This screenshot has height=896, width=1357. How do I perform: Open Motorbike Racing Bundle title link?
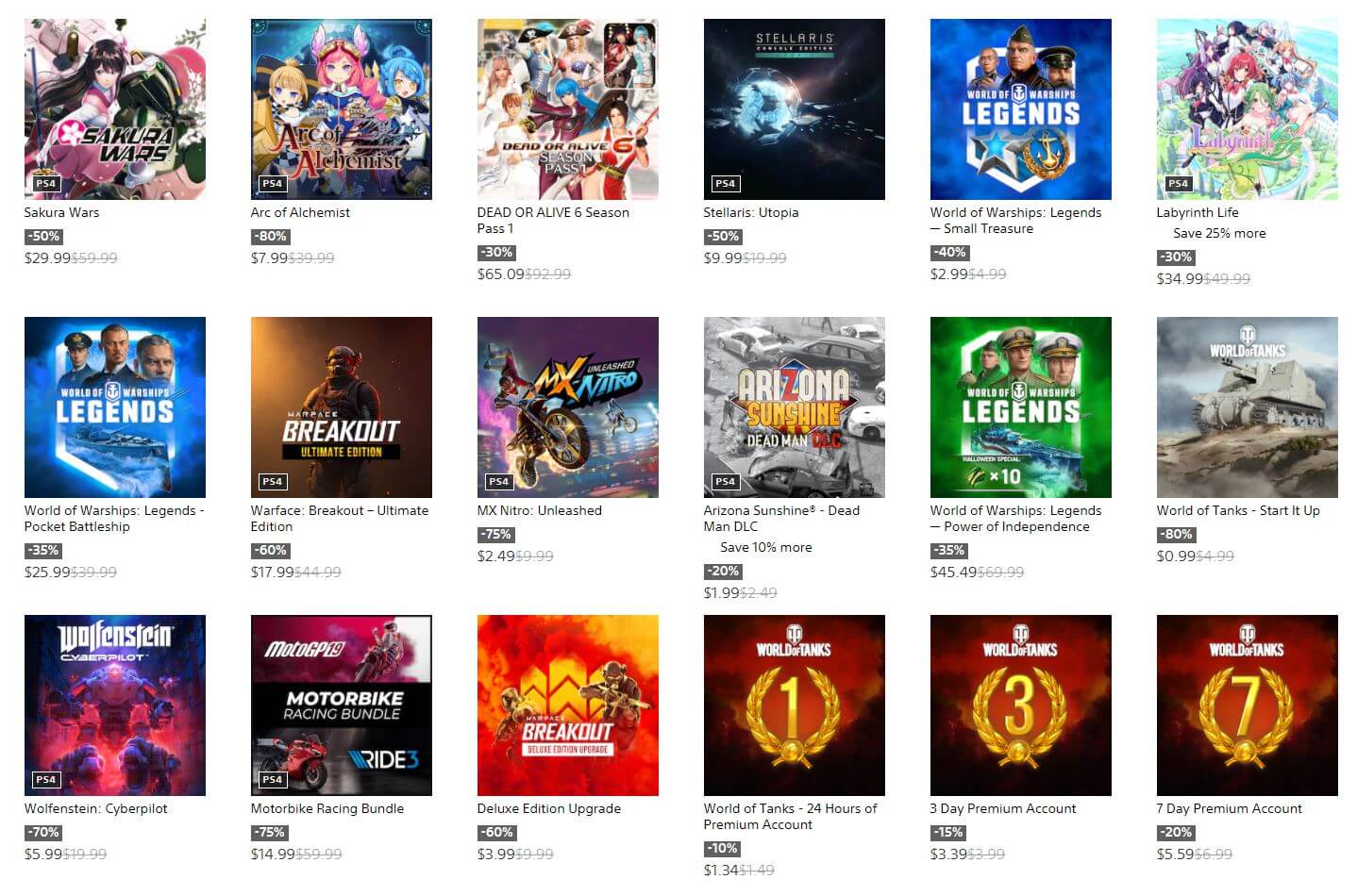tap(327, 808)
